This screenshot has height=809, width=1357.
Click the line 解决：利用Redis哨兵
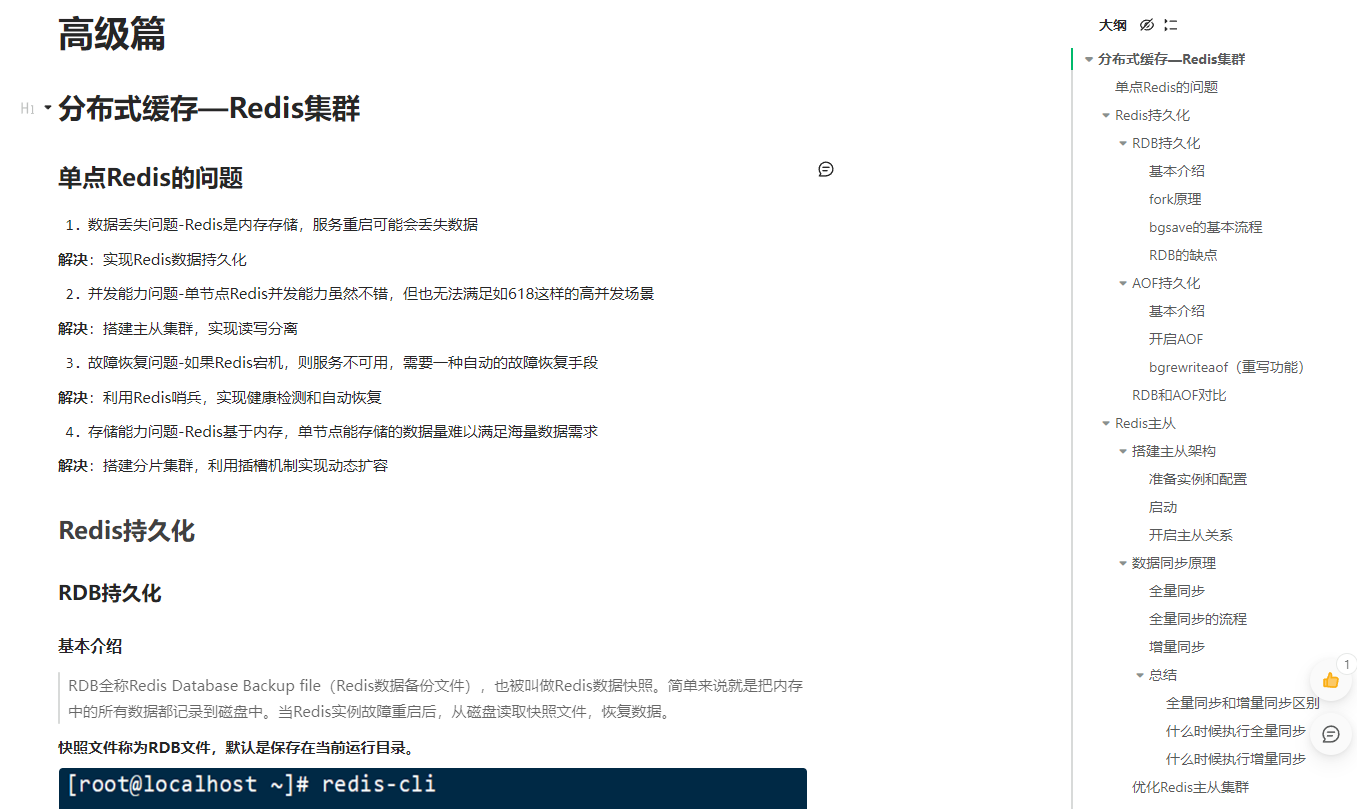(x=220, y=398)
